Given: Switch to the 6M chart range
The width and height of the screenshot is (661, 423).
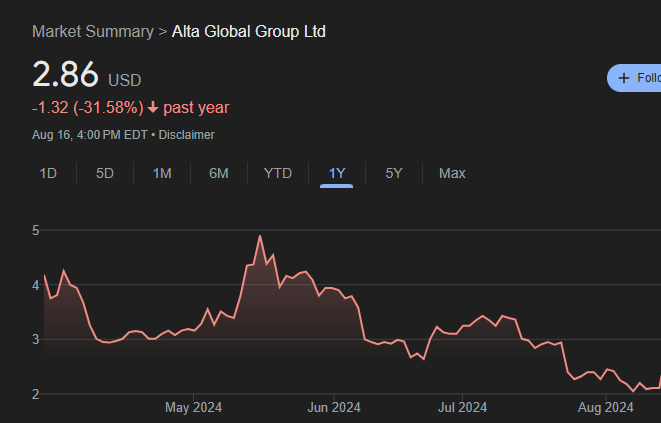Looking at the screenshot, I should (219, 173).
